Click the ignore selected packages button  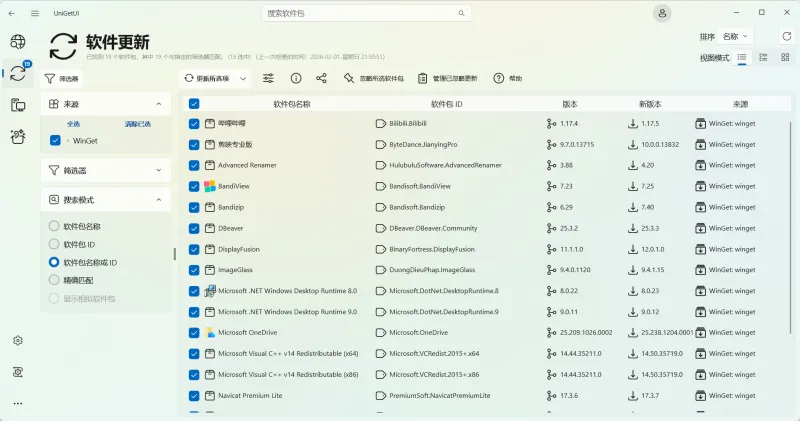374,78
